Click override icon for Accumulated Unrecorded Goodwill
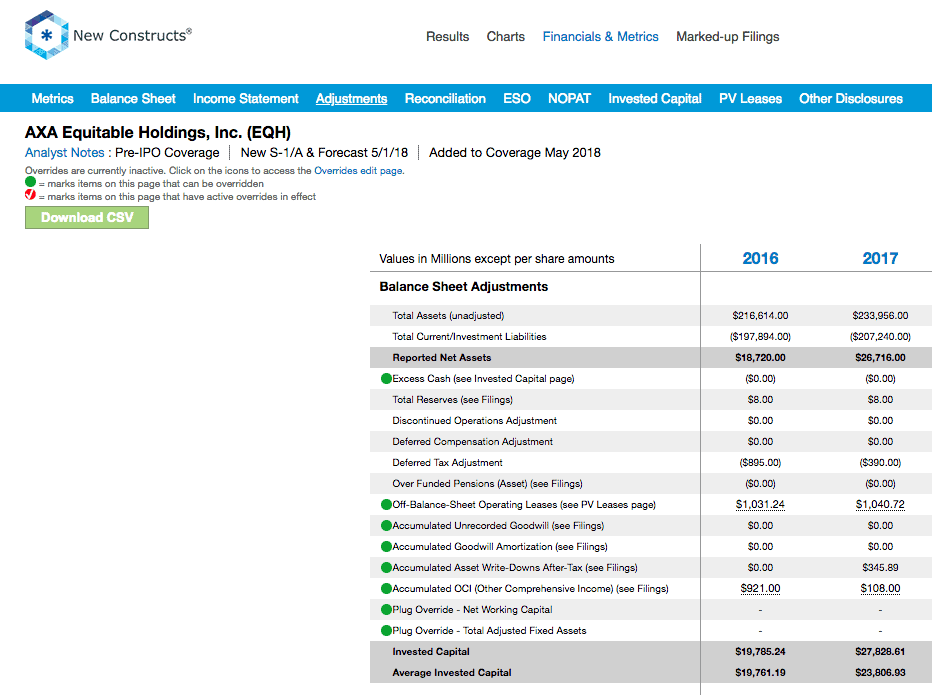 click(x=386, y=526)
